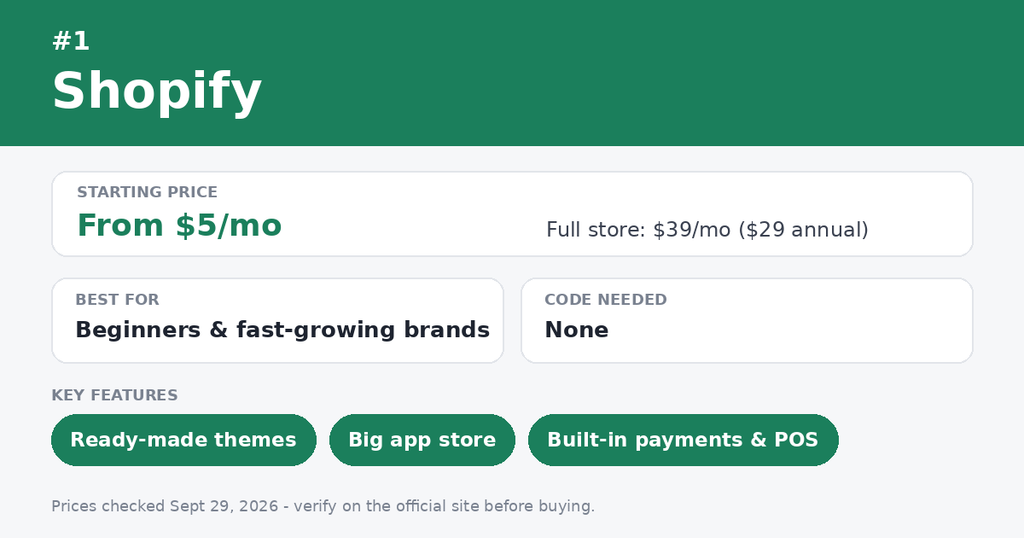Screen dimensions: 1024x538
Task: Select Beginners & fast-growing brands text
Action: pos(282,330)
